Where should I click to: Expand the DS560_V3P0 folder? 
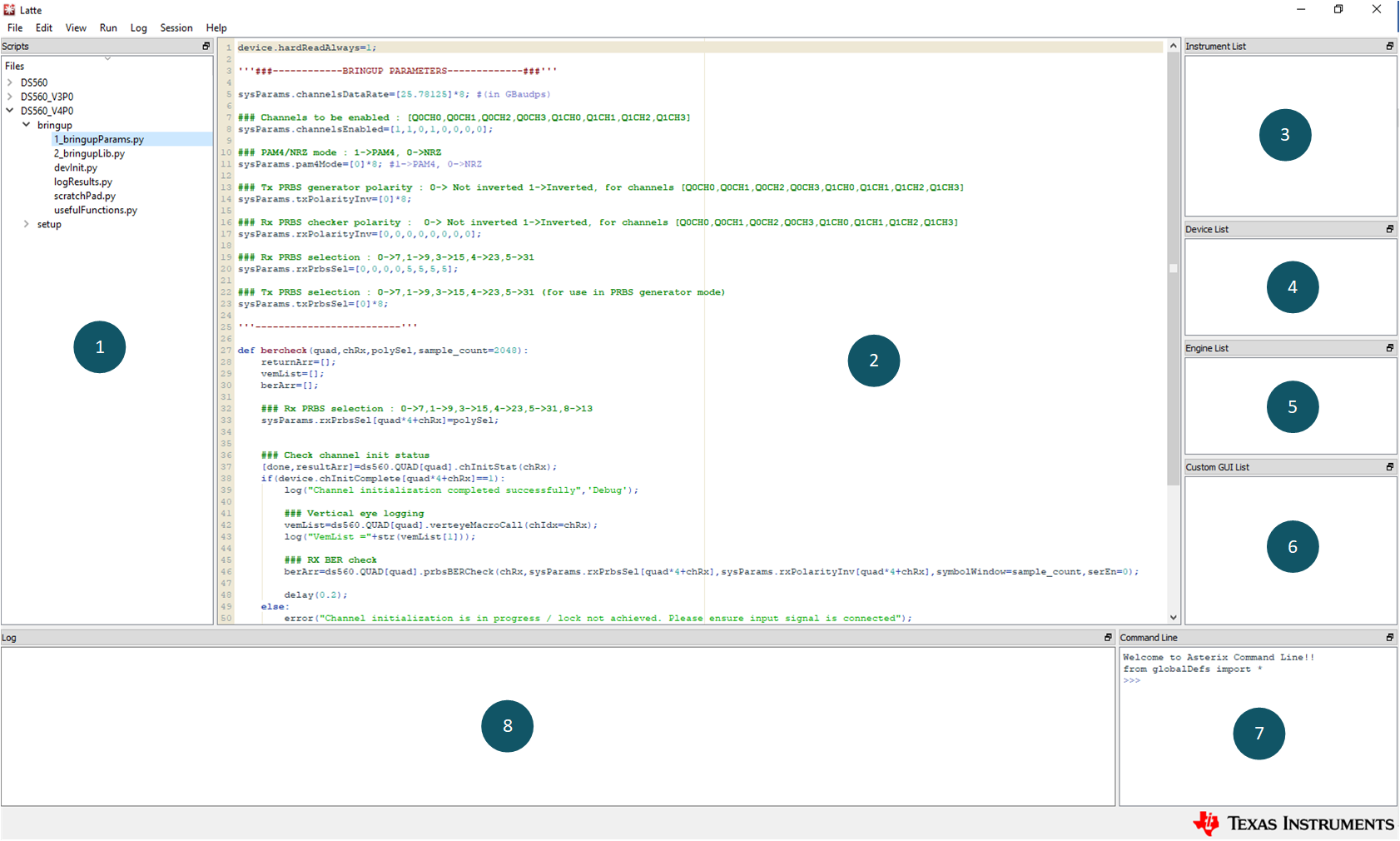pos(11,97)
